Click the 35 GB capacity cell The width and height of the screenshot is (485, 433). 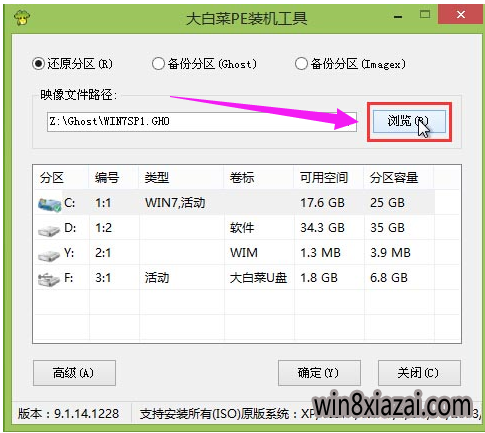click(x=387, y=228)
